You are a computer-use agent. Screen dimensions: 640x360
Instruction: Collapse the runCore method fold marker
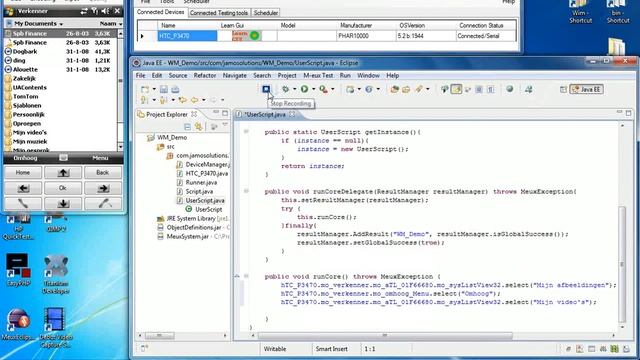pyautogui.click(x=246, y=276)
